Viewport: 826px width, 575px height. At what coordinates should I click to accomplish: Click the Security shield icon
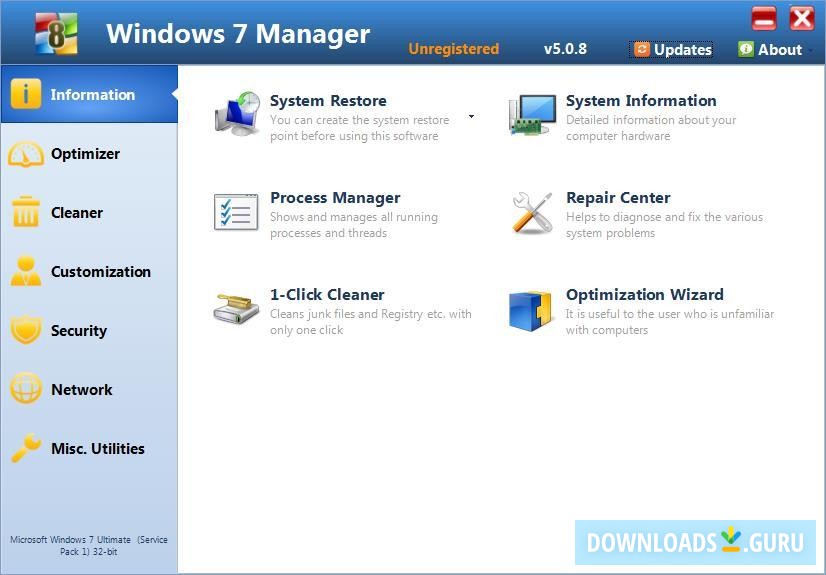tap(26, 330)
